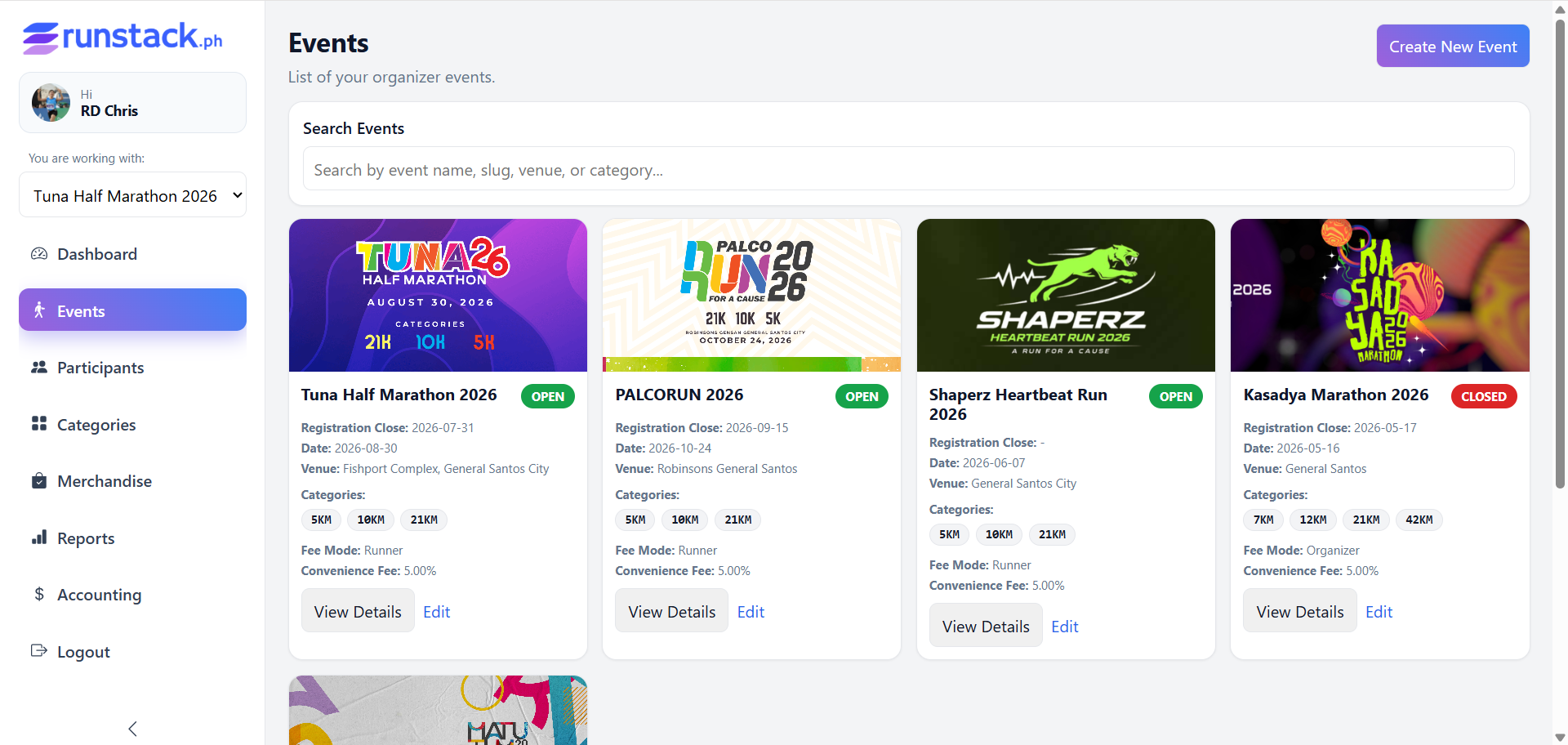1568x745 pixels.
Task: Click the 42KM category tag on Kasadya Marathon
Action: tap(1419, 520)
